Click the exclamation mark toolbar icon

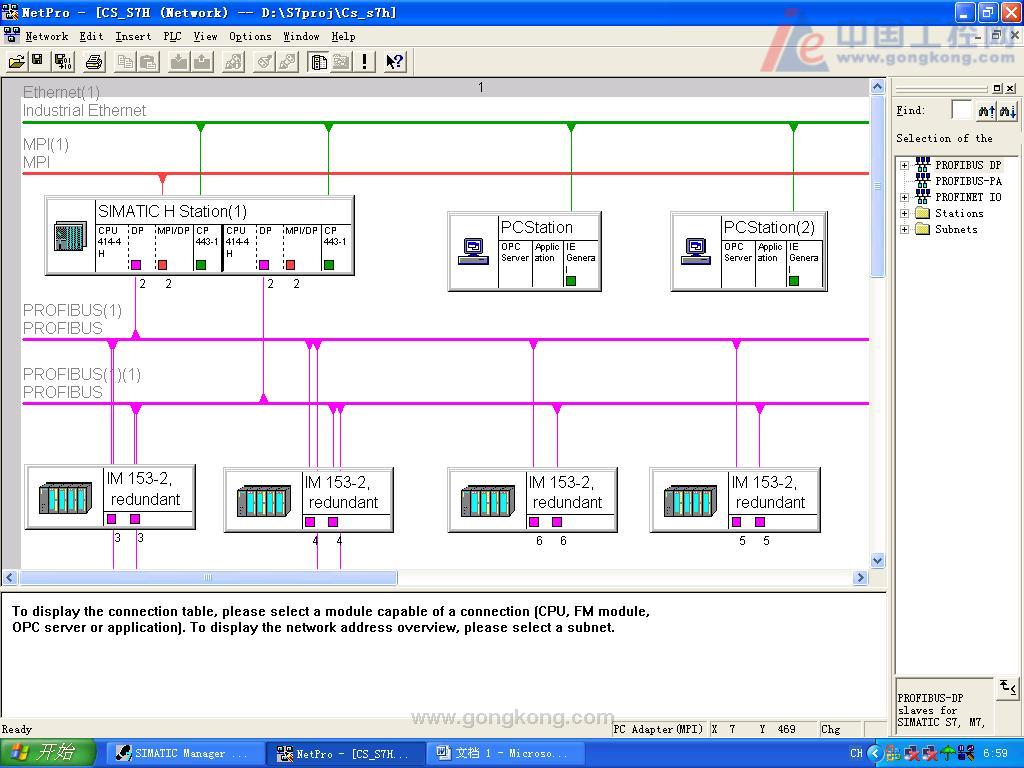click(x=364, y=61)
